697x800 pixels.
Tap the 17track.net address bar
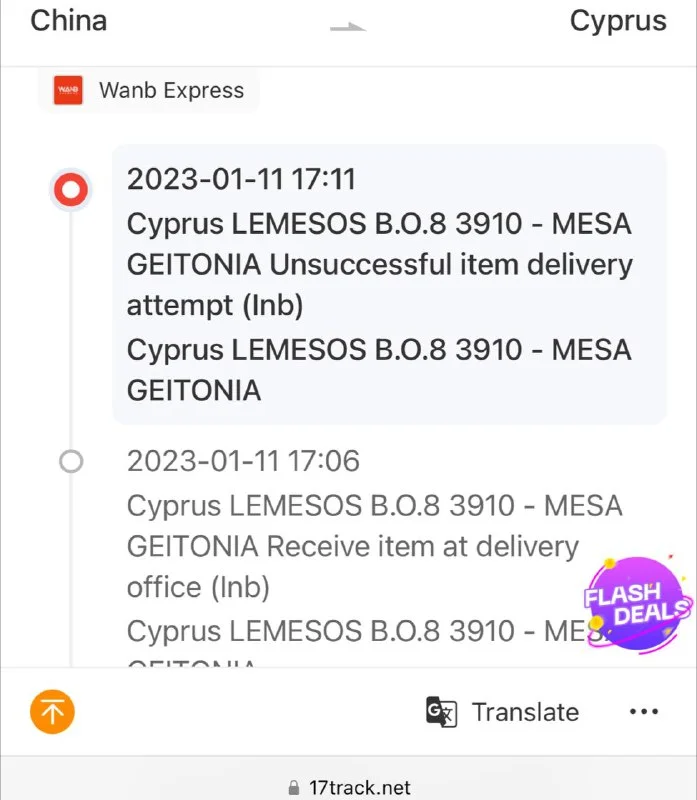(359, 788)
